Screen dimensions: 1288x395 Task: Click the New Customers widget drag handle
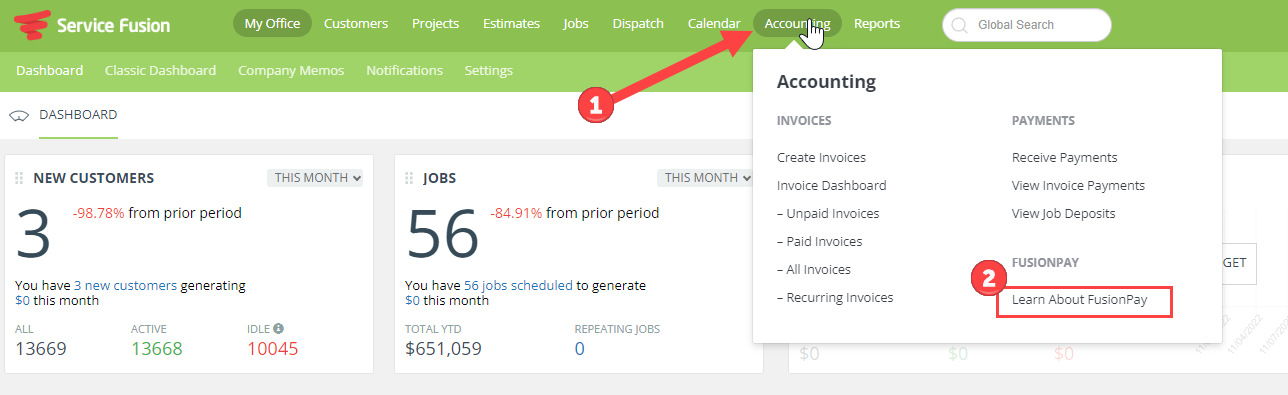tap(19, 178)
